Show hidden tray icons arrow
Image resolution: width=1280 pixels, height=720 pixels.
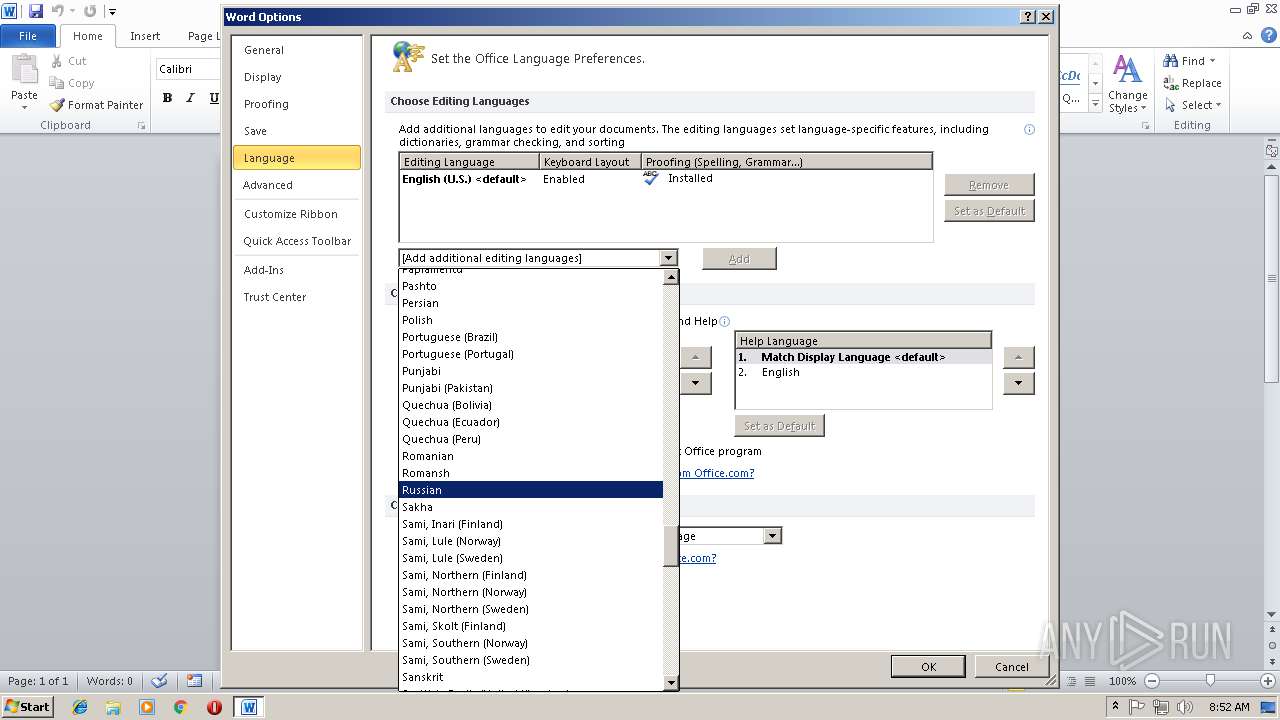coord(1116,707)
